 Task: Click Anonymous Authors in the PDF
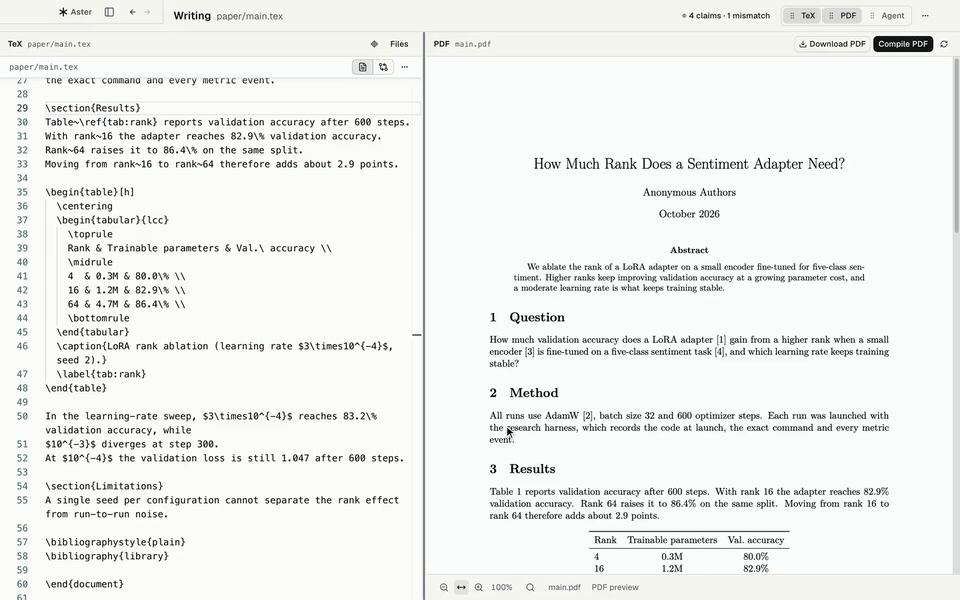click(x=689, y=192)
